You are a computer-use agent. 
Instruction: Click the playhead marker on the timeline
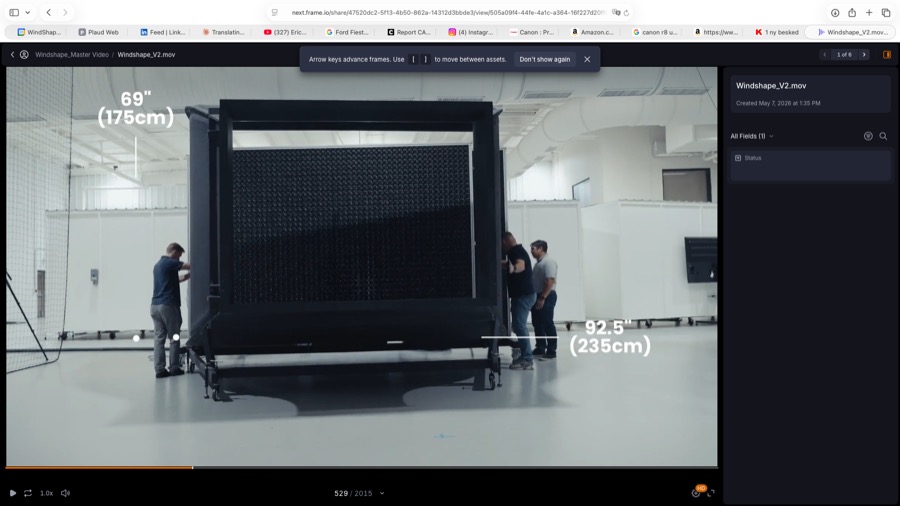point(192,468)
